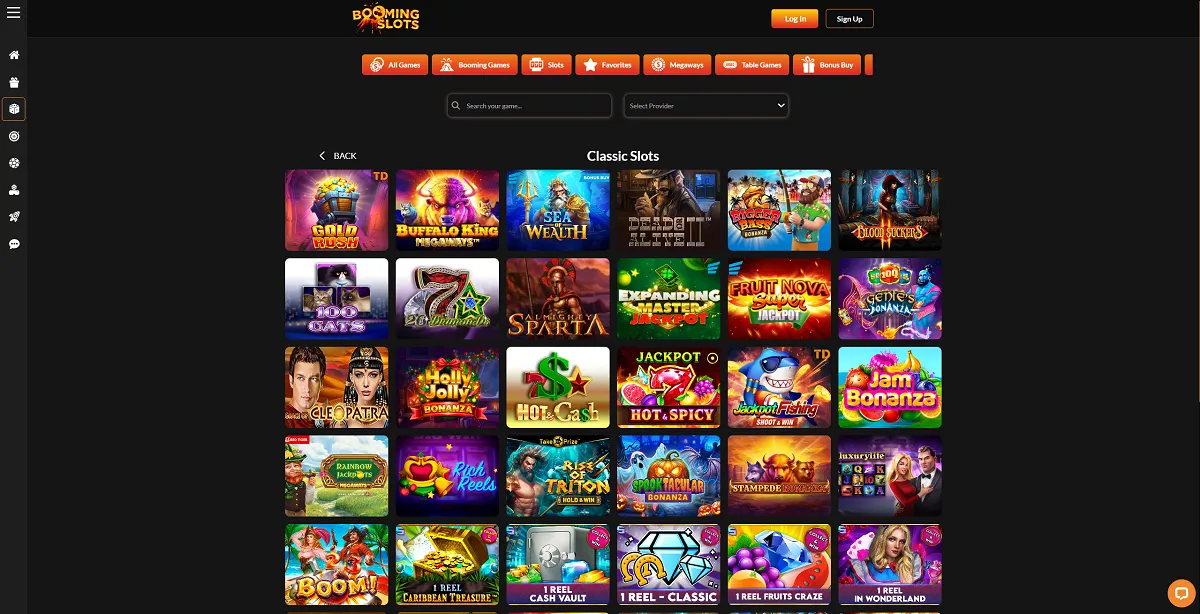Image resolution: width=1200 pixels, height=614 pixels.
Task: Click the Booming Slots logo
Action: [385, 17]
